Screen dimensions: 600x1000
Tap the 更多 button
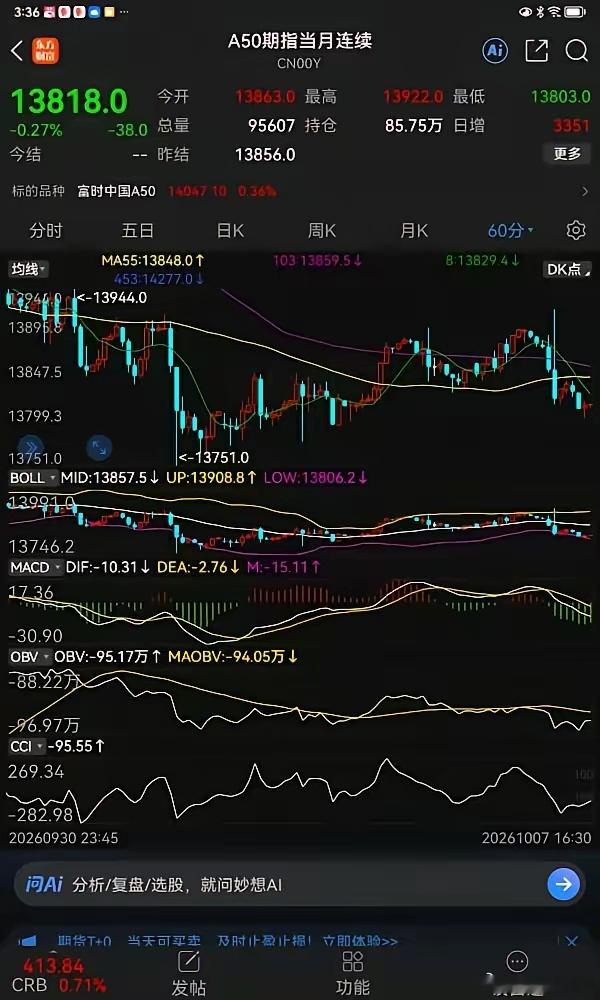coord(567,154)
